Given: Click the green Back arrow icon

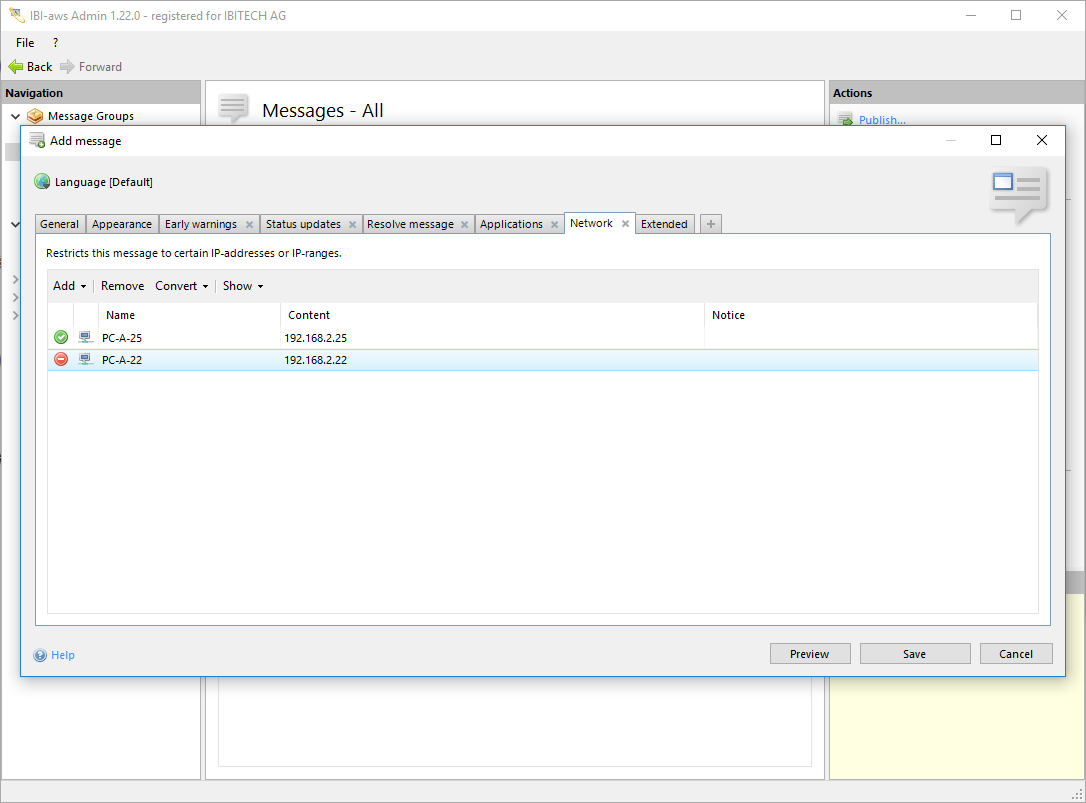Looking at the screenshot, I should point(16,67).
